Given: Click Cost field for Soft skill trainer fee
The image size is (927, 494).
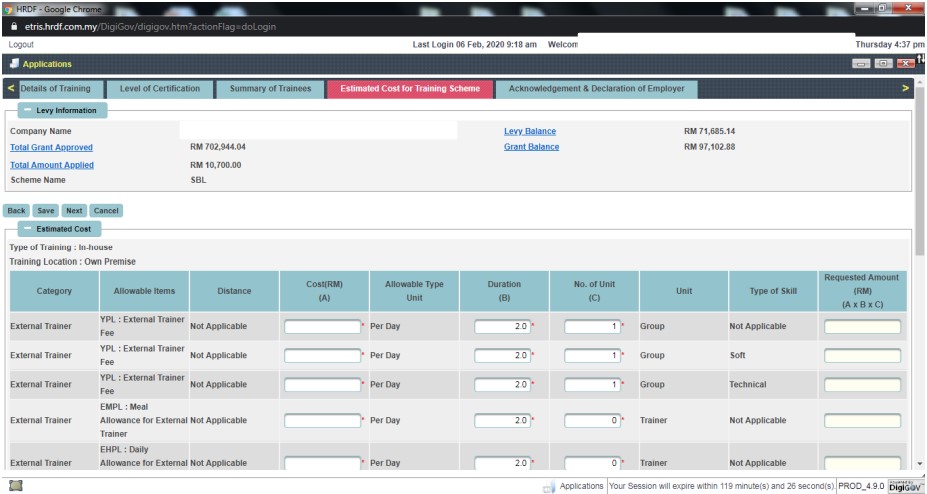Looking at the screenshot, I should click(322, 356).
